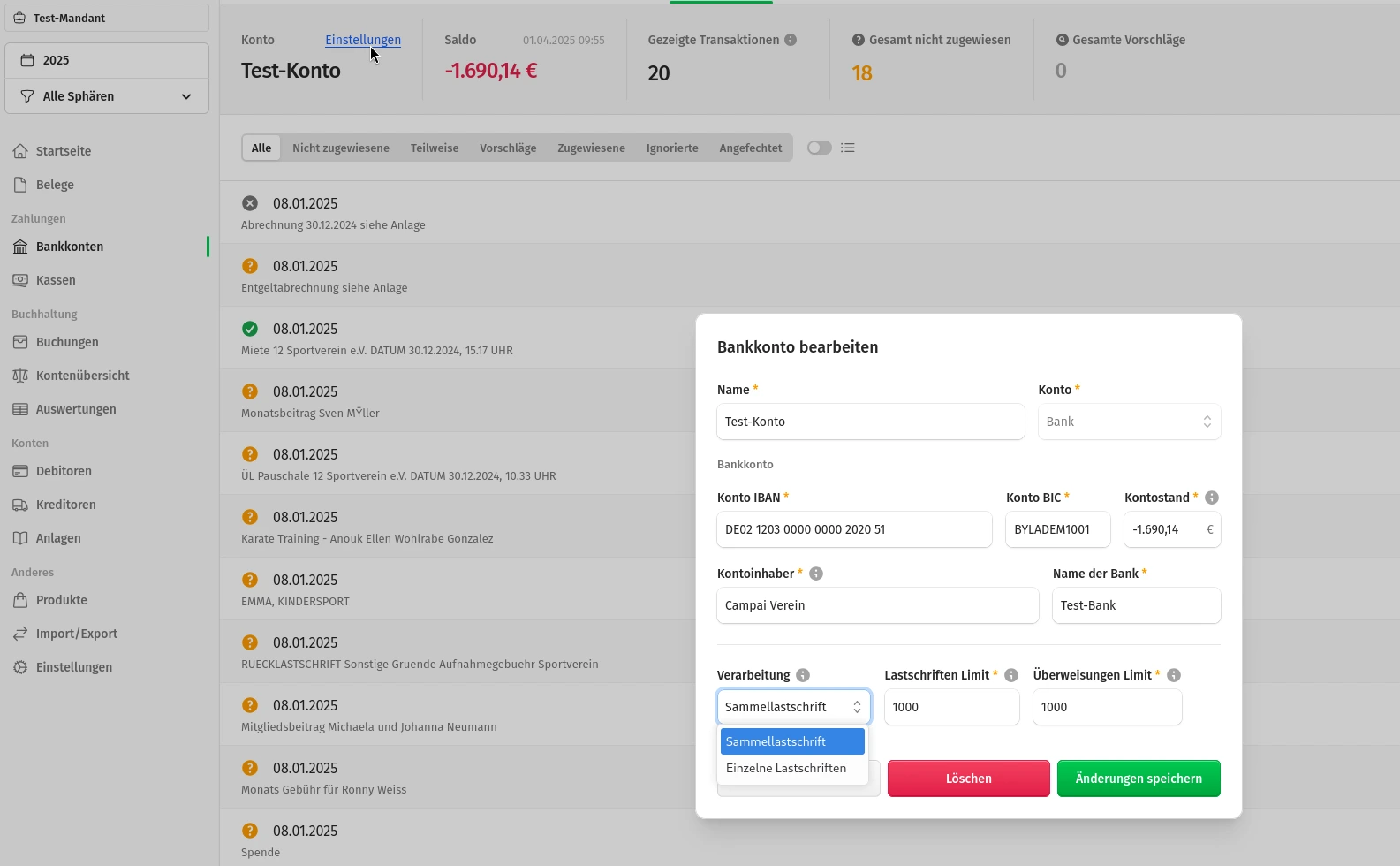1400x866 pixels.
Task: Click green check status icon for Miete 12 Sportverein
Action: coord(250,329)
